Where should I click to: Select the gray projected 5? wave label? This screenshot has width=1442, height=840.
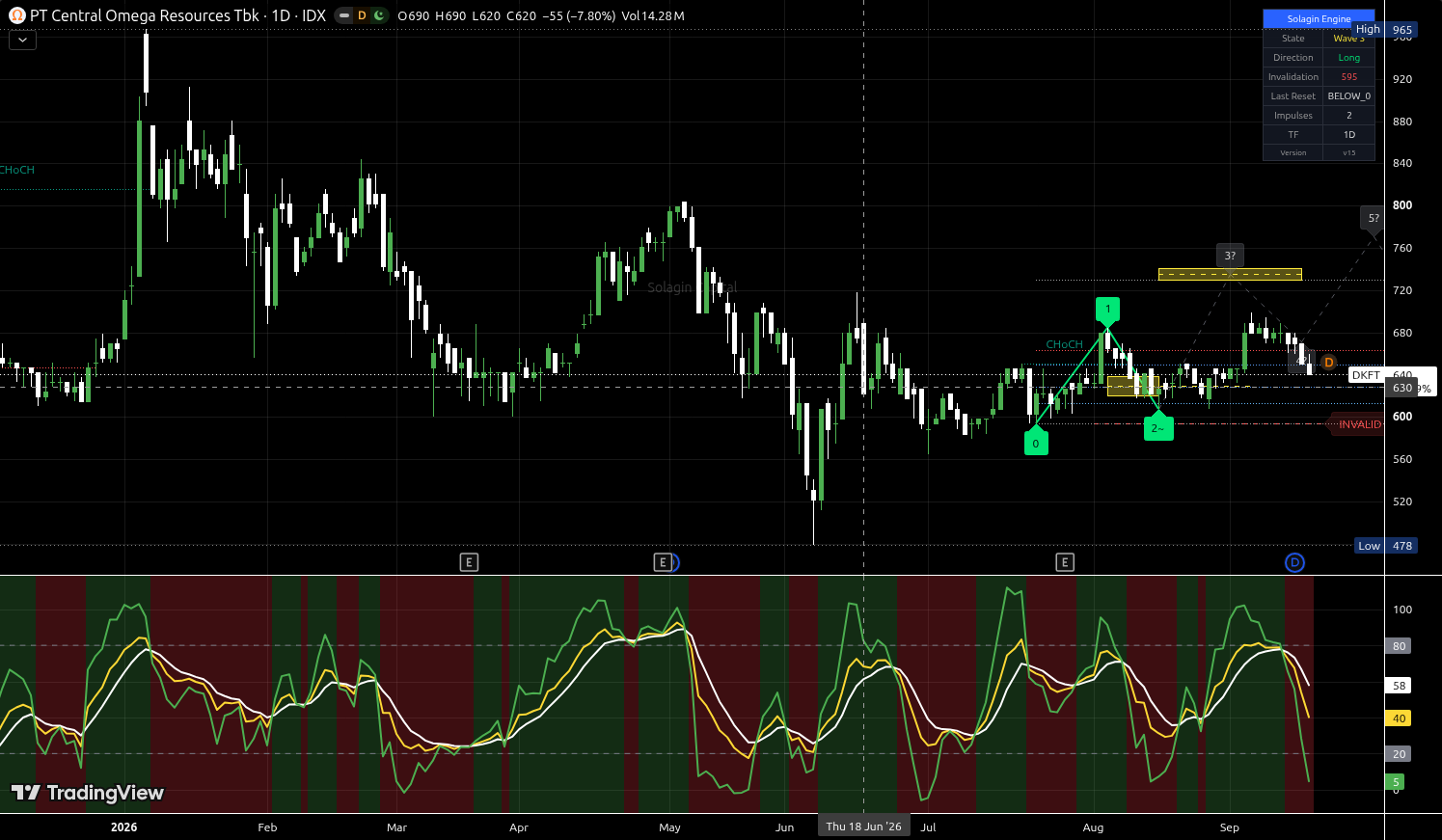click(1374, 219)
